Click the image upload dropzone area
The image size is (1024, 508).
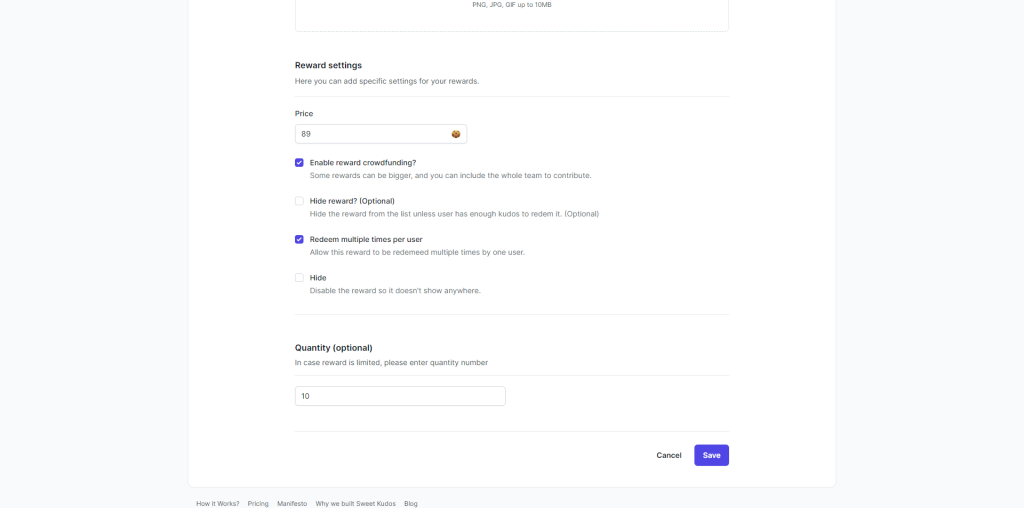click(x=512, y=14)
